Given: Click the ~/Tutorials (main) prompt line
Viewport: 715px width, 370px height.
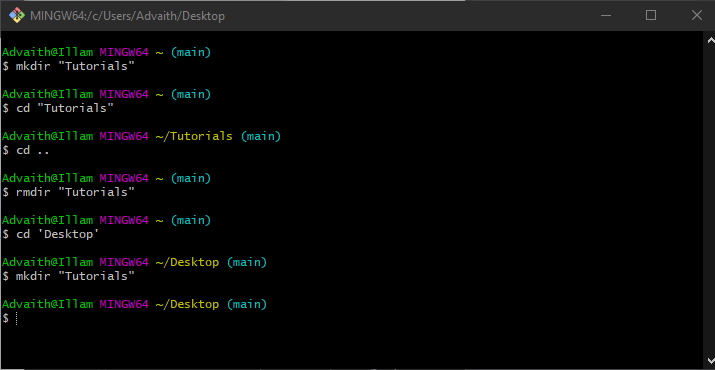Looking at the screenshot, I should (141, 136).
